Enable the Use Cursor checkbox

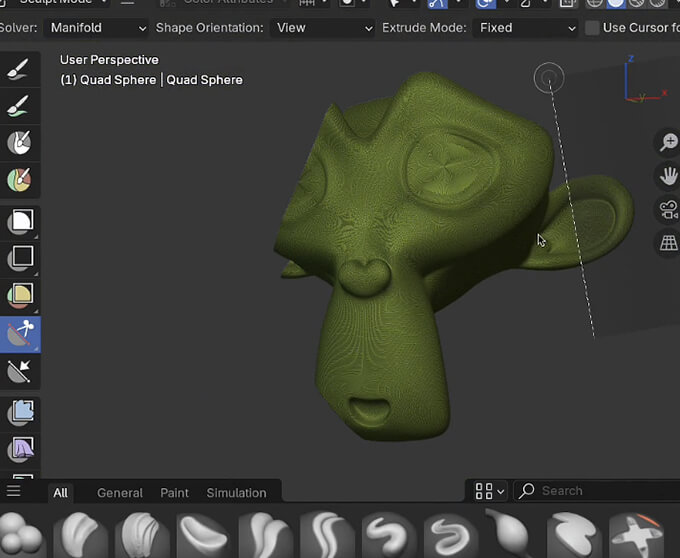(592, 28)
